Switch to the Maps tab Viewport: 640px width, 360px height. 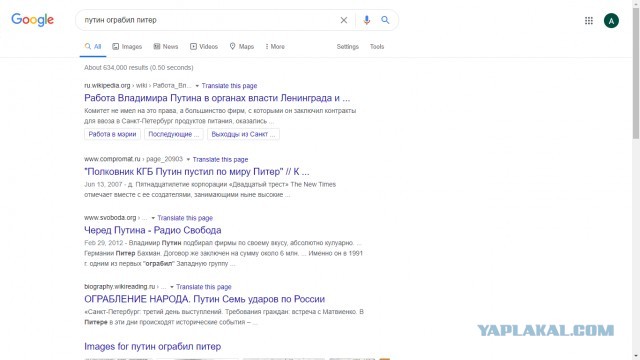242,47
